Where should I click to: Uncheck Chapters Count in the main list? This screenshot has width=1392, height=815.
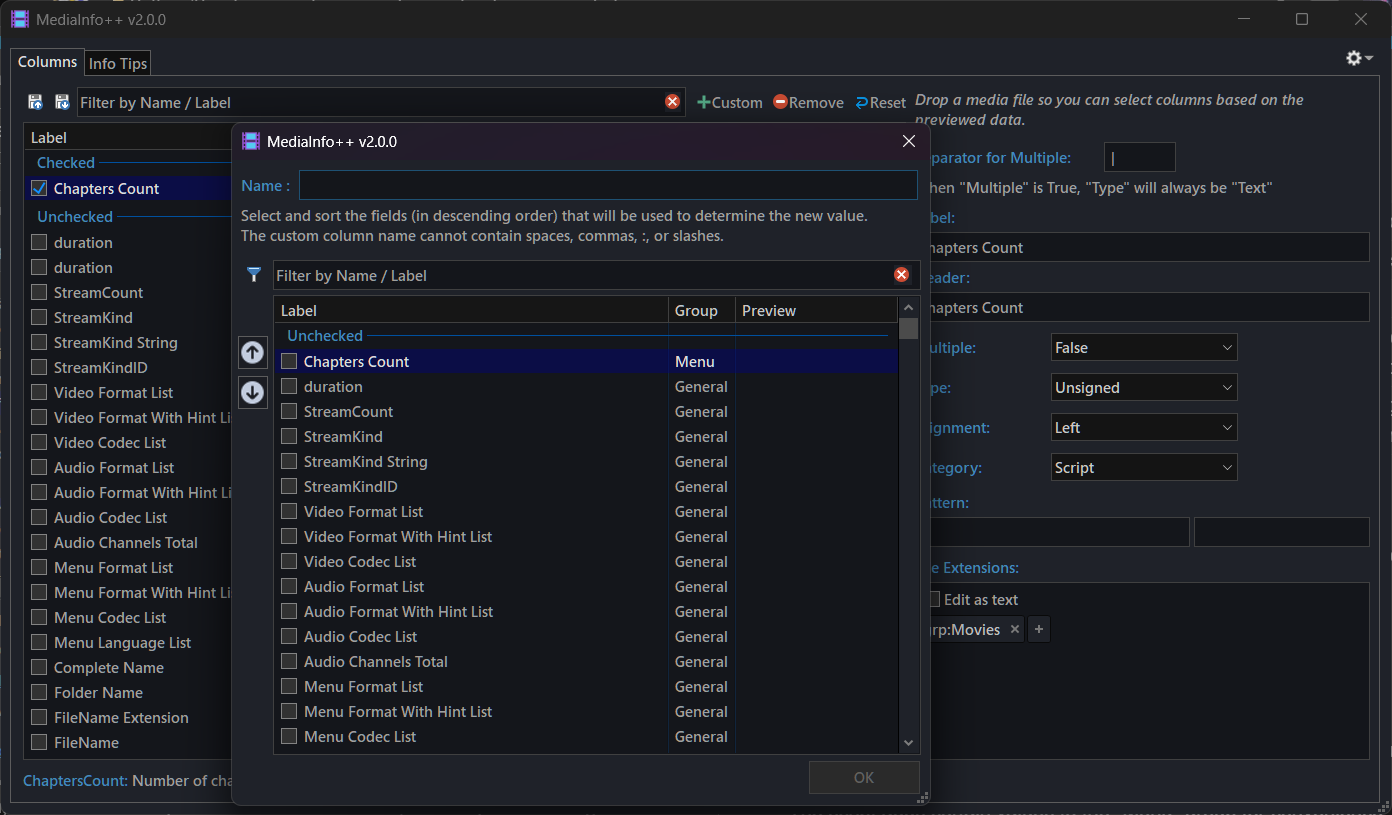(39, 189)
